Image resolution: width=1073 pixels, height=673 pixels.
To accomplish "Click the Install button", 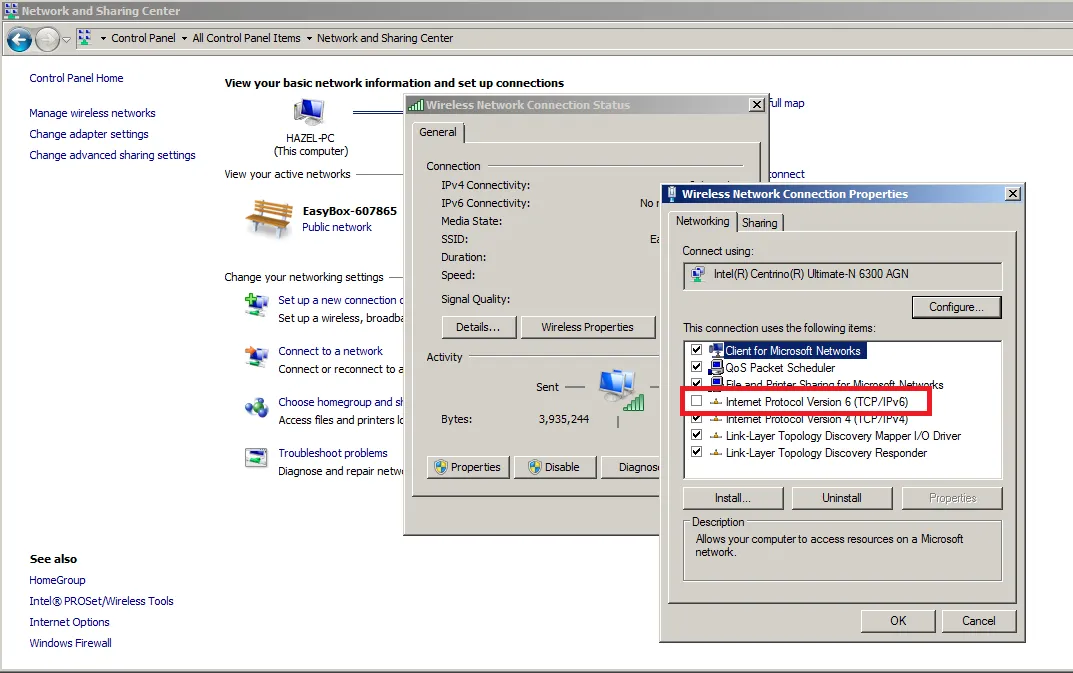I will point(733,498).
